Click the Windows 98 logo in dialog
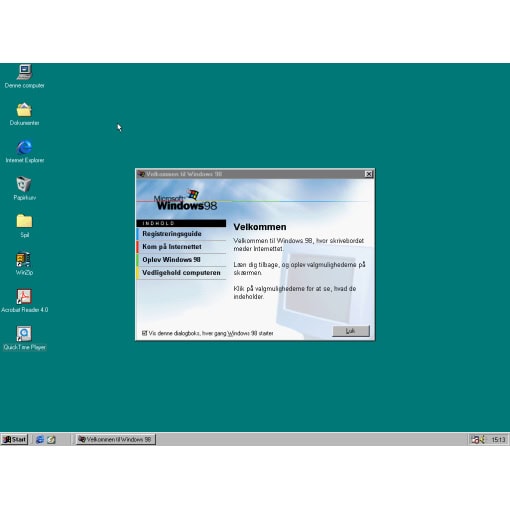 point(185,200)
